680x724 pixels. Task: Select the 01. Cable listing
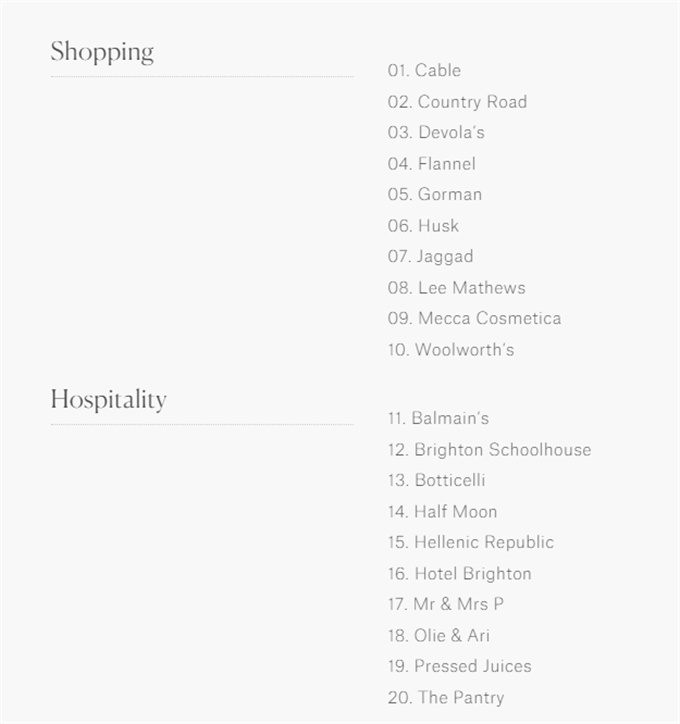pyautogui.click(x=424, y=70)
